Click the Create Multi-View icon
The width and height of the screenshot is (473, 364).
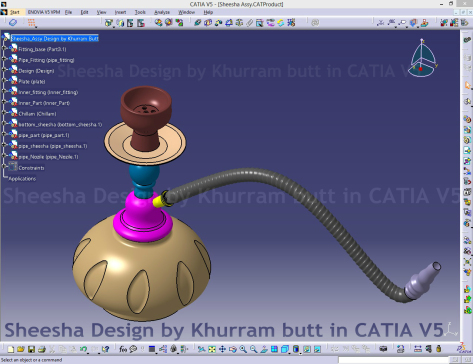[x=274, y=349]
